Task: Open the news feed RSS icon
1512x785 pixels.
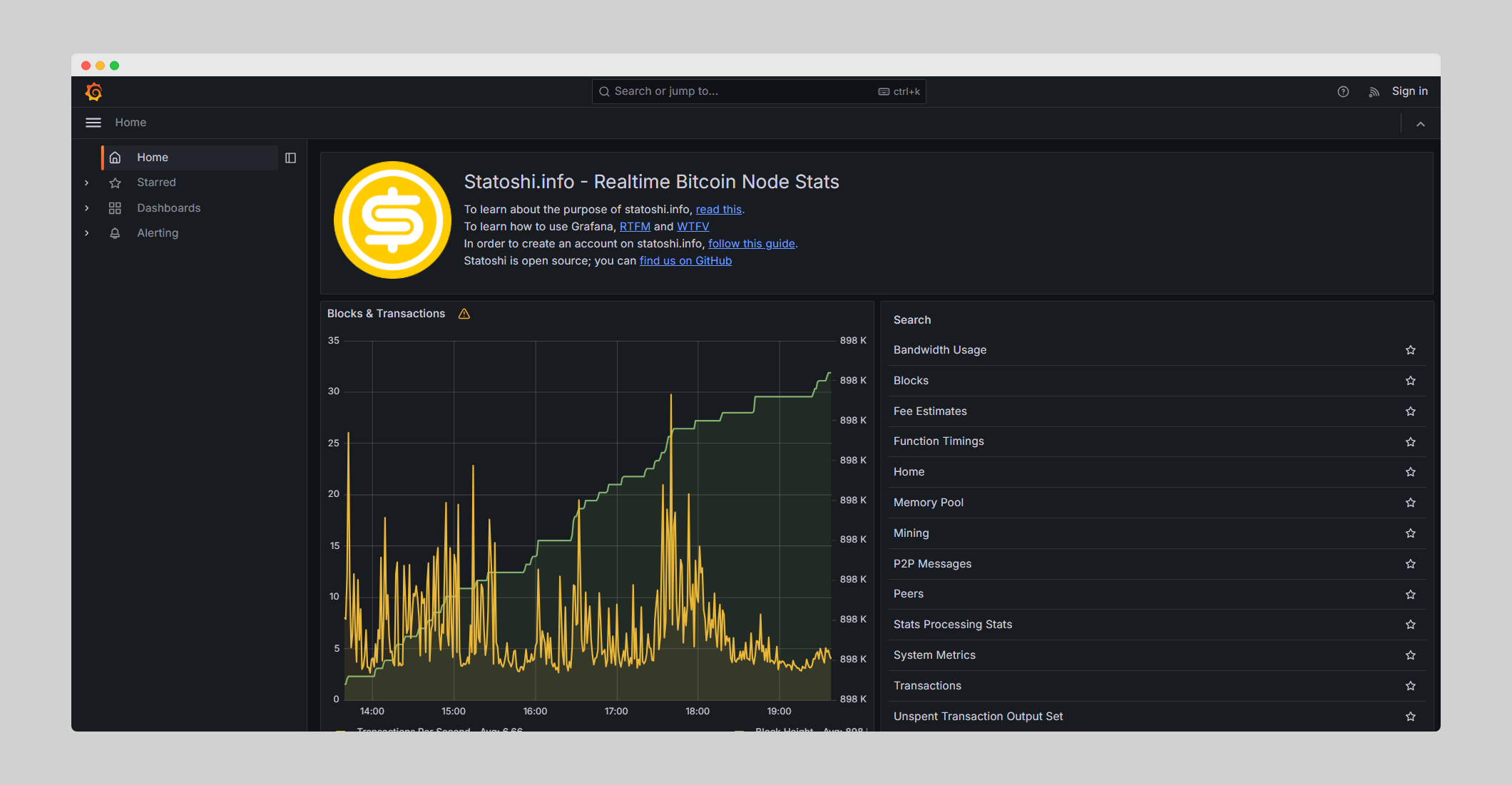Action: click(1374, 91)
